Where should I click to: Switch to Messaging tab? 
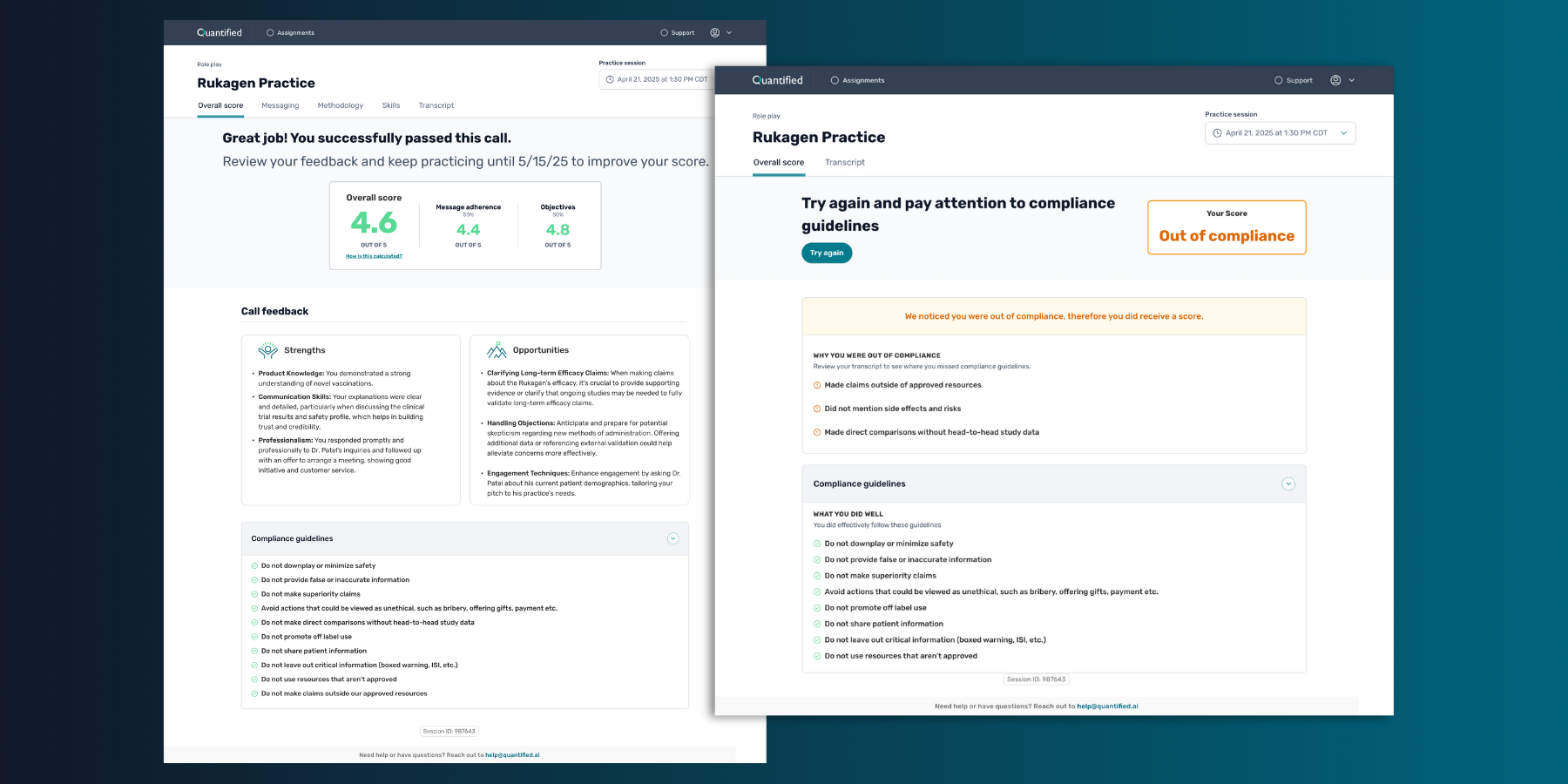[280, 105]
